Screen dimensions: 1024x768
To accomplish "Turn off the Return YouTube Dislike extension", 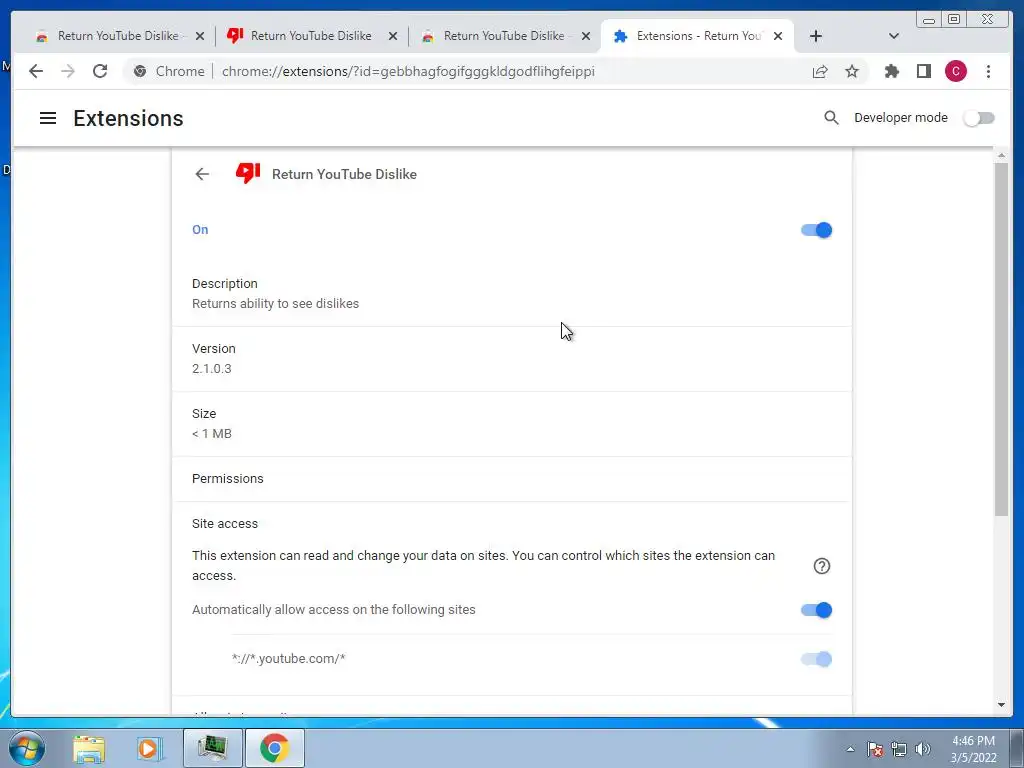I will 816,230.
